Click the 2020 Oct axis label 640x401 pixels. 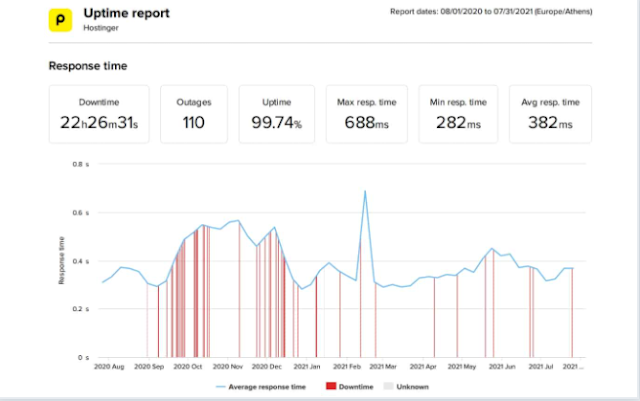click(x=188, y=367)
